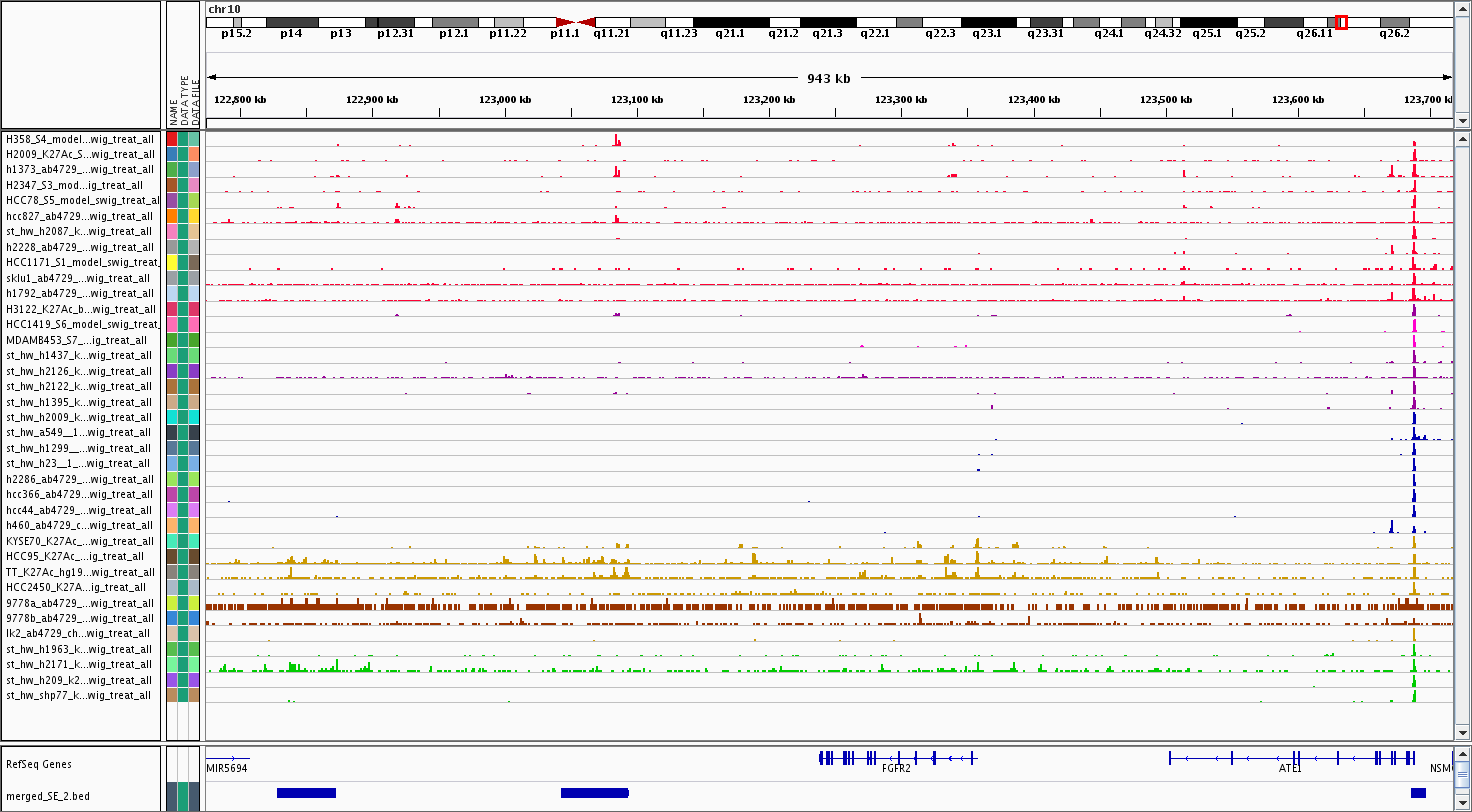Screen dimensions: 1472x812
Task: Click the red centromere marker on ideogram
Action: tap(576, 22)
